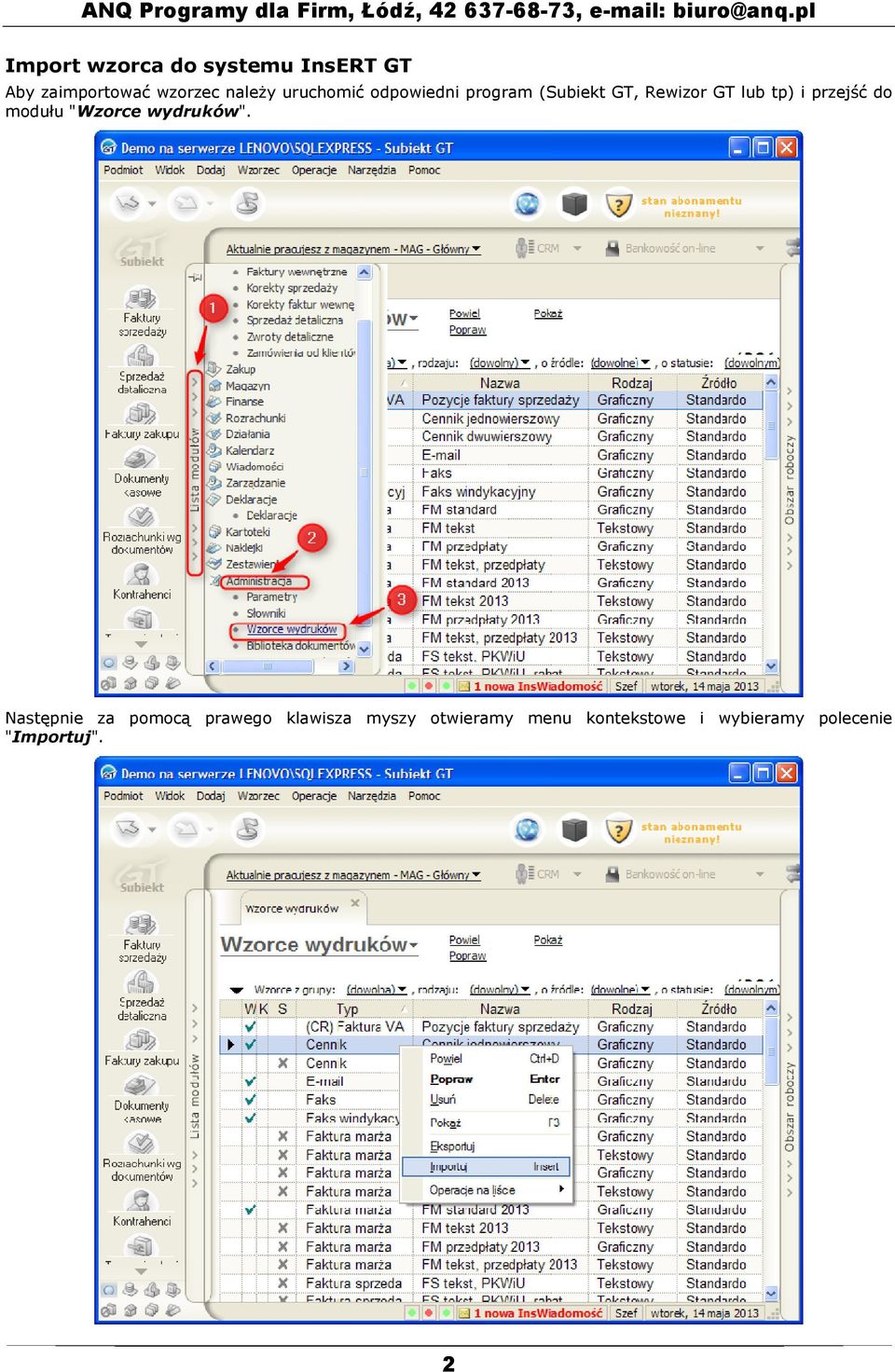Open the Narzędzia menu in the upper window
The width and height of the screenshot is (895, 1372).
(x=372, y=170)
